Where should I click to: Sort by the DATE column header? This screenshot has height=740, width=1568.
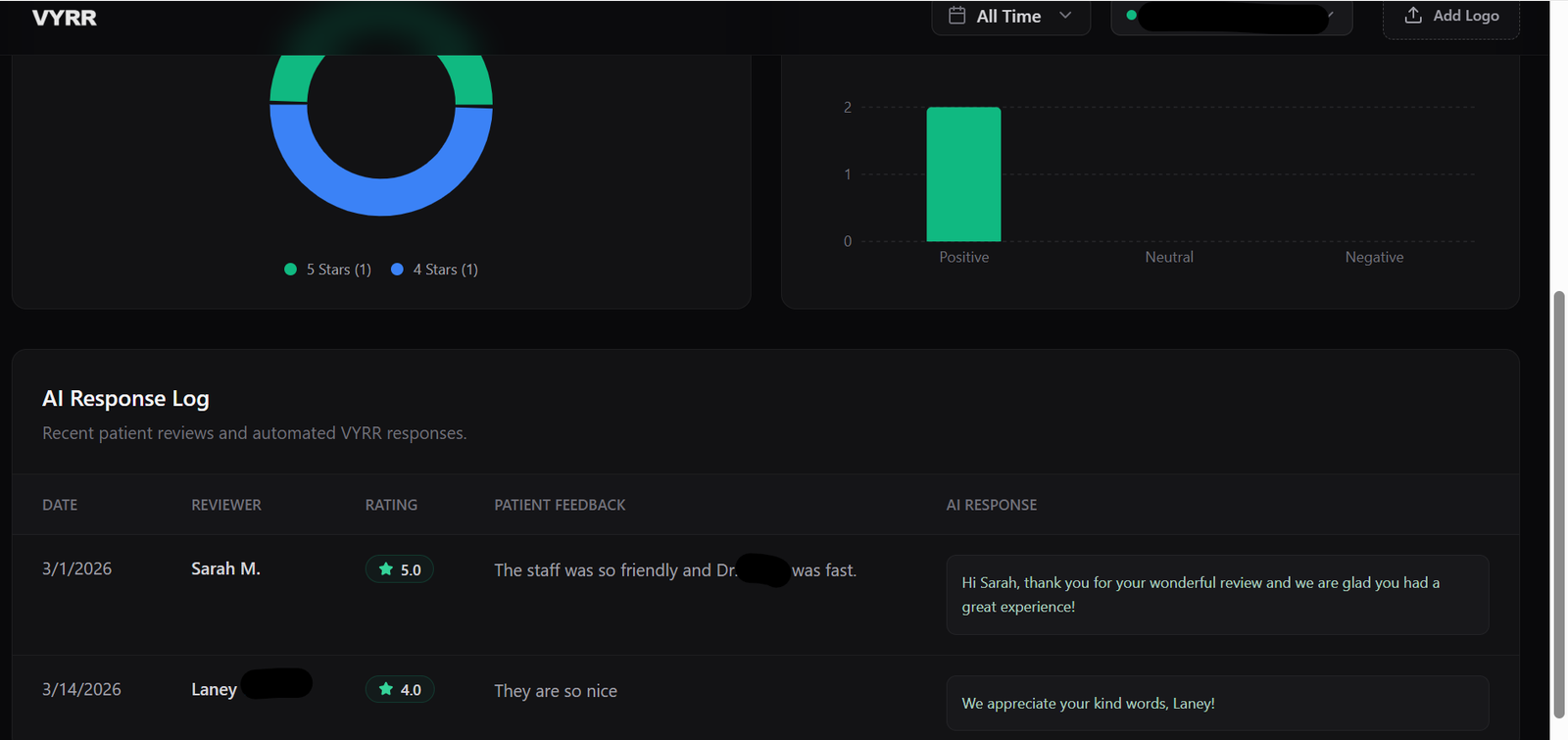pos(60,505)
